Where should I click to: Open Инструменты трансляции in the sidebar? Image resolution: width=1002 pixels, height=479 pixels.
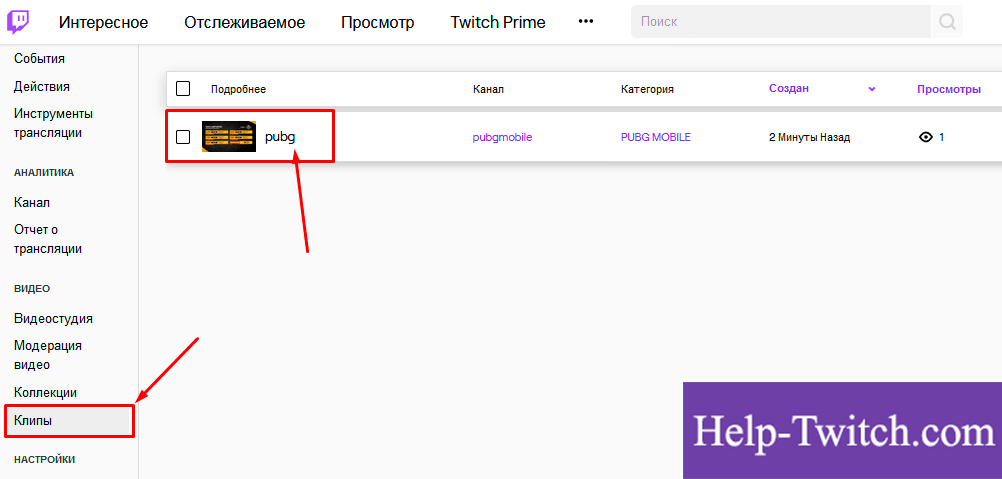(54, 123)
